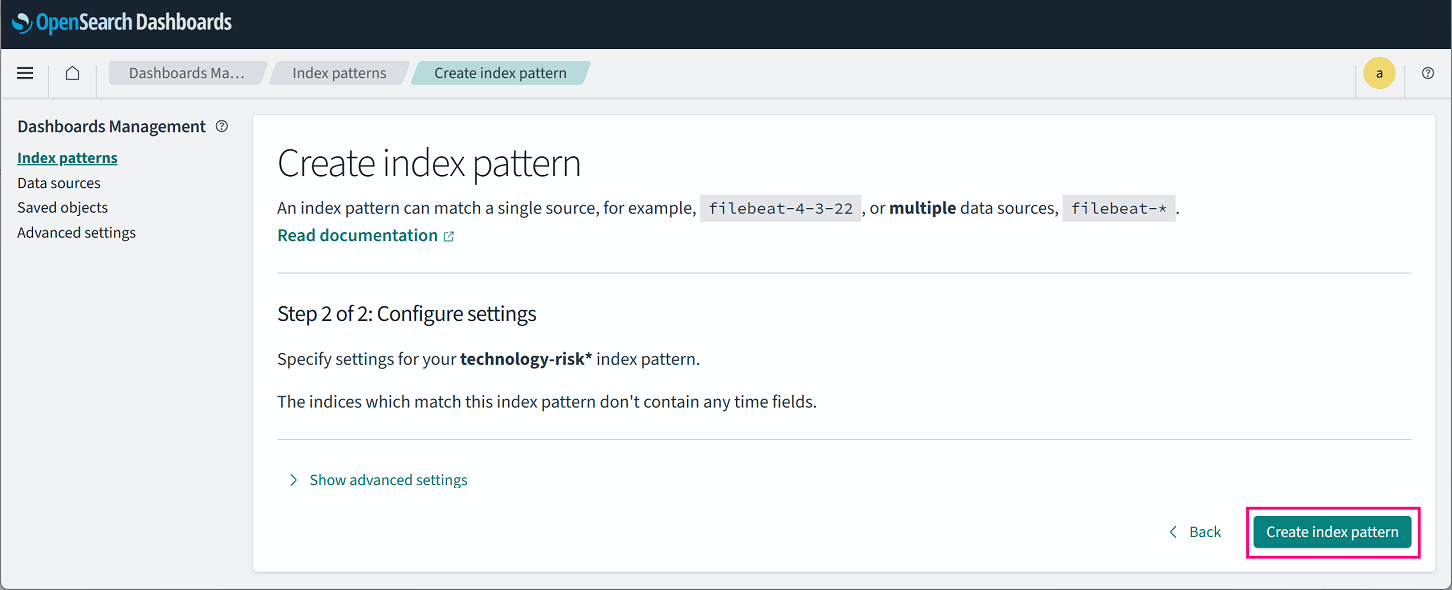1452x590 pixels.
Task: Open the hamburger navigation menu
Action: (x=25, y=73)
